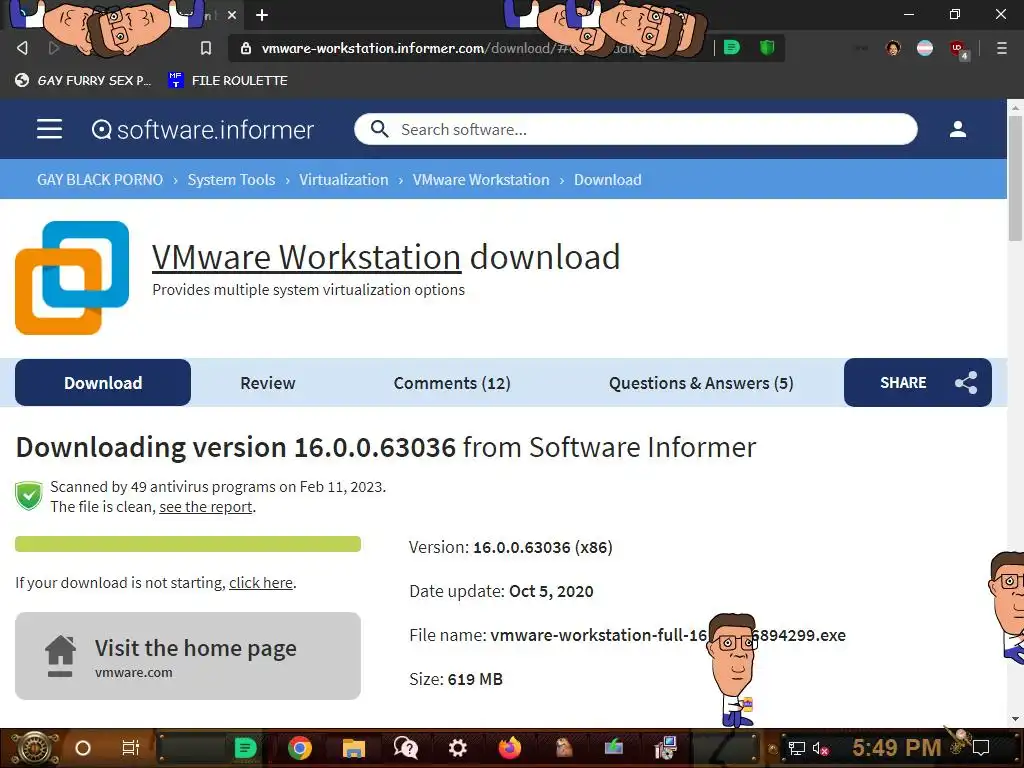Viewport: 1024px width, 768px height.
Task: Click the share icon on SHARE button
Action: coord(966,383)
